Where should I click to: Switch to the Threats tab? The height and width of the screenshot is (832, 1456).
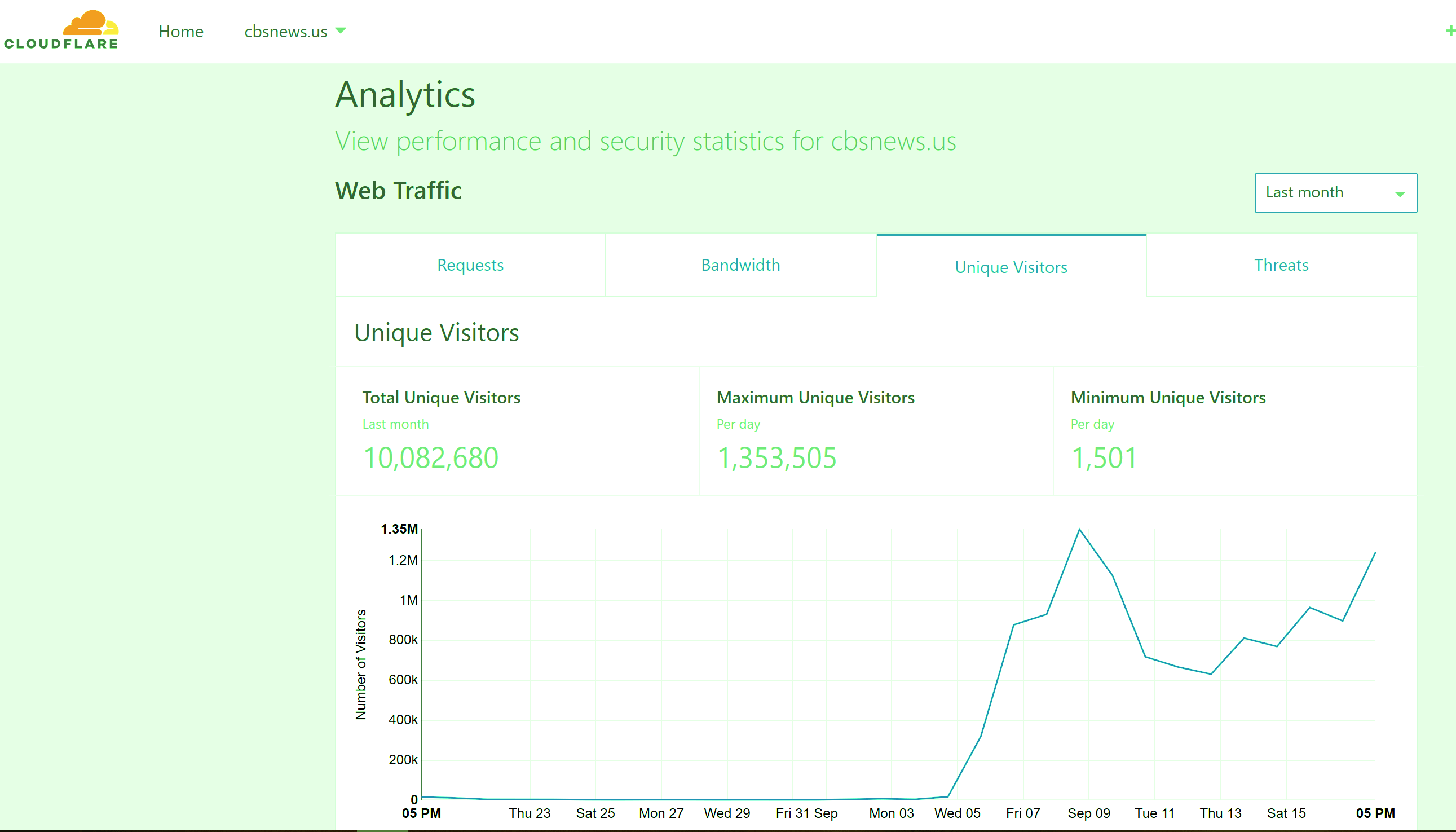coord(1281,265)
